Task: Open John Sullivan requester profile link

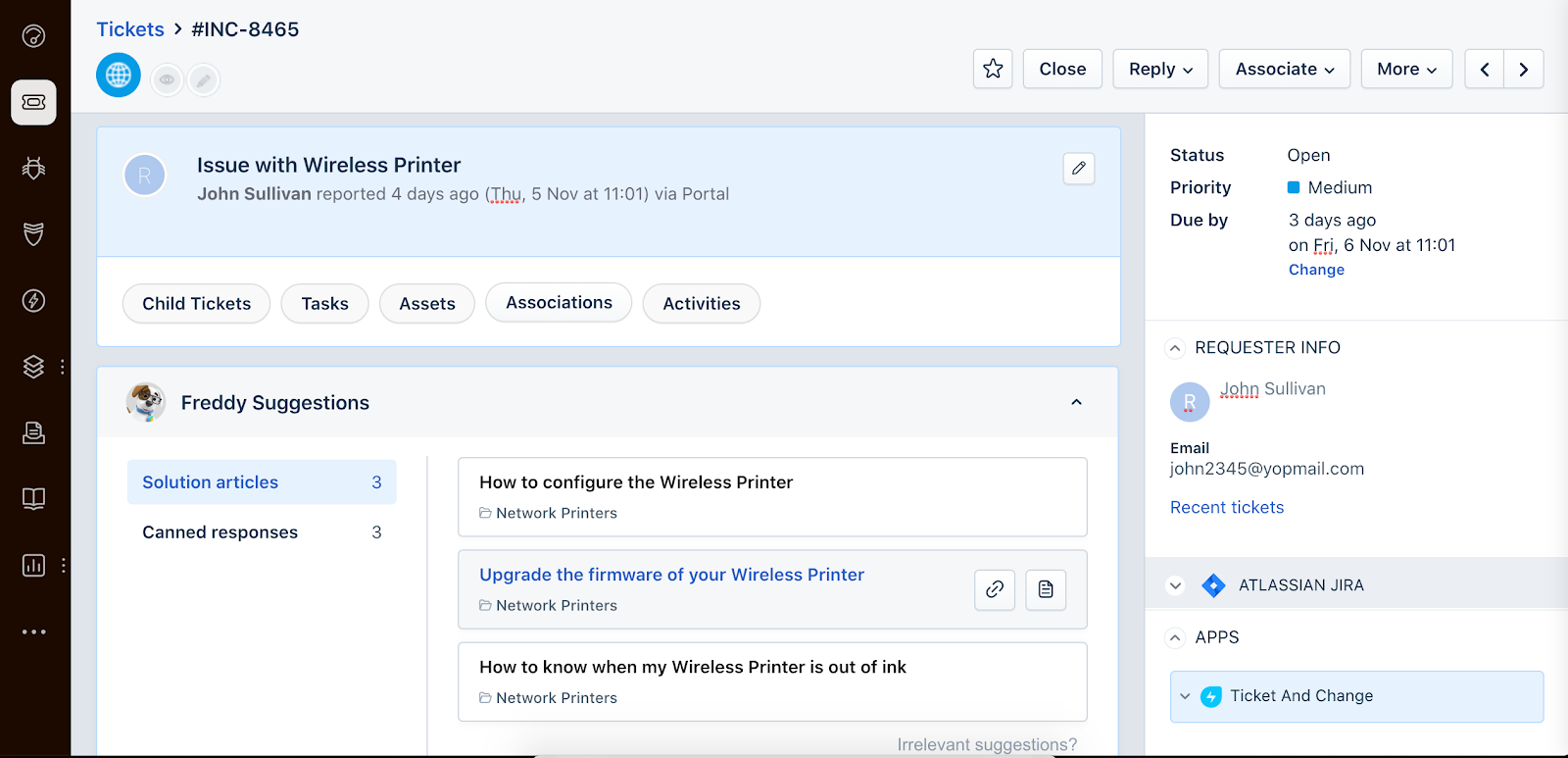Action: point(1273,389)
